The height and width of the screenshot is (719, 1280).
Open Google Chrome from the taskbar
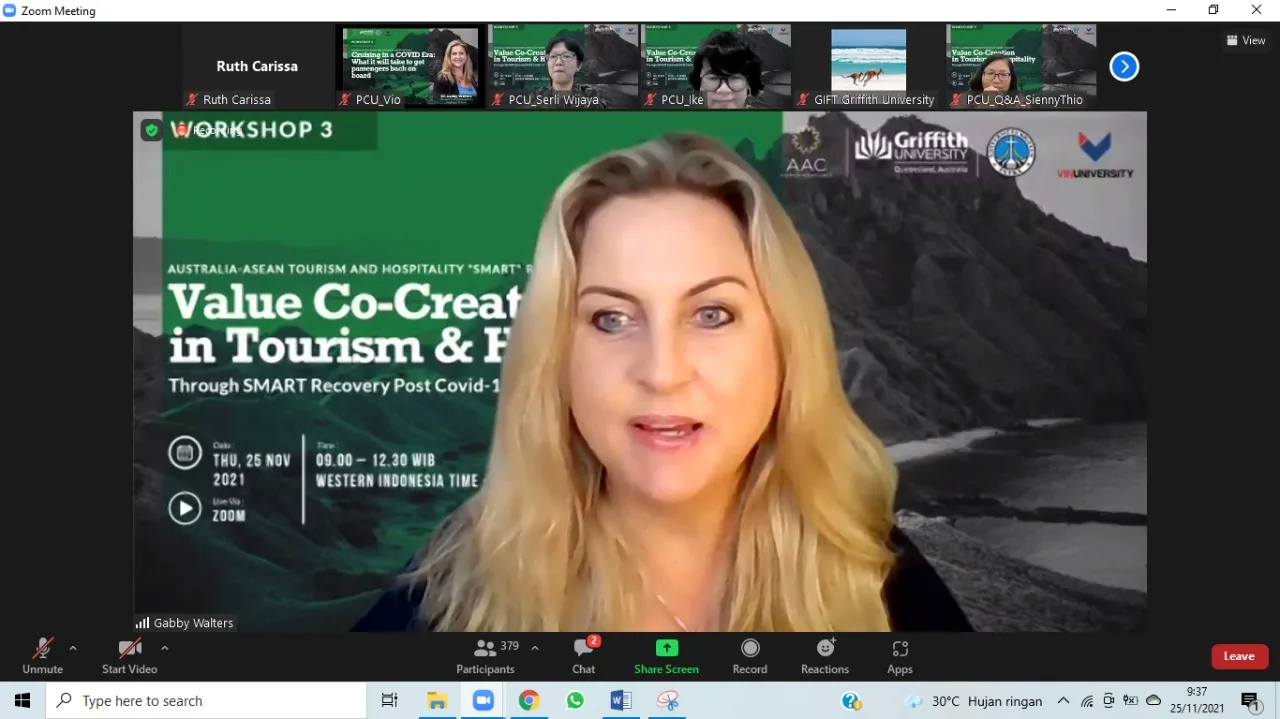[x=529, y=701]
